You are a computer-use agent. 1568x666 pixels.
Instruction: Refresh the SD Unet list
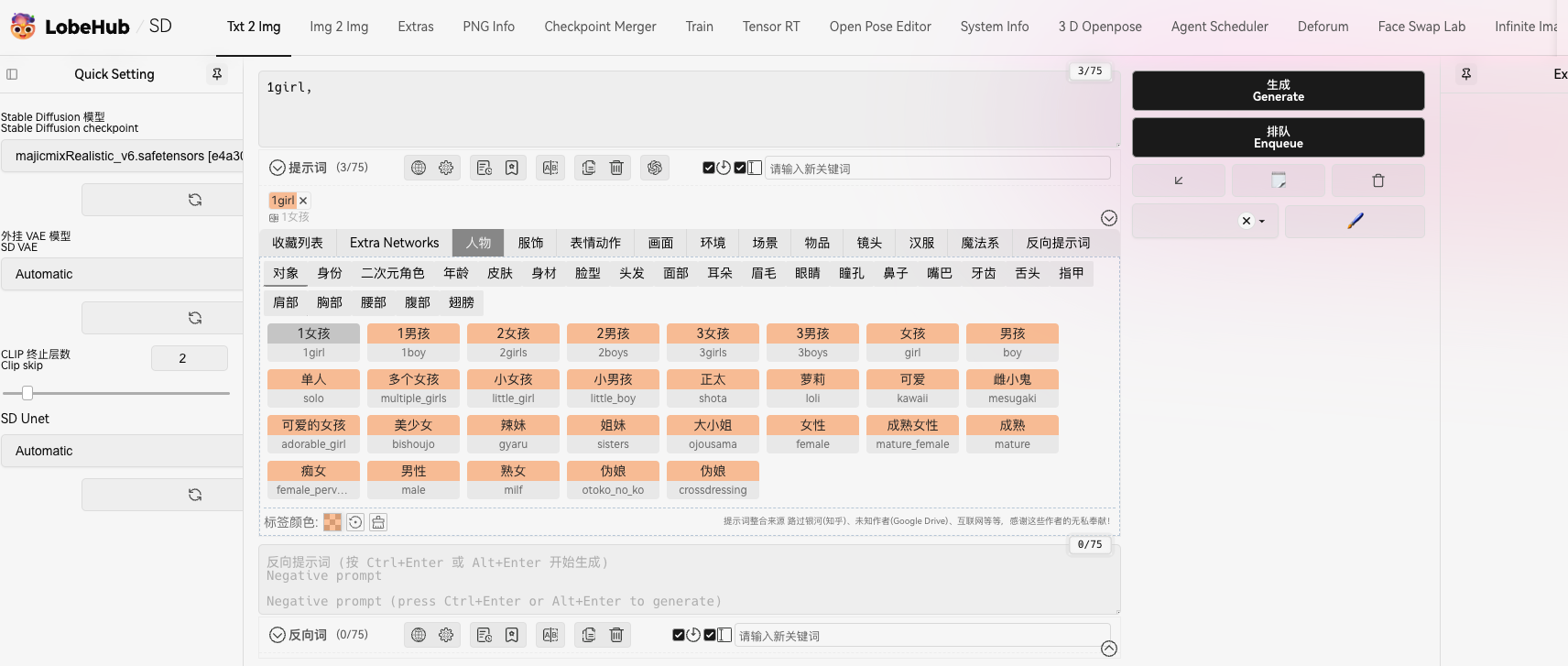coord(195,495)
